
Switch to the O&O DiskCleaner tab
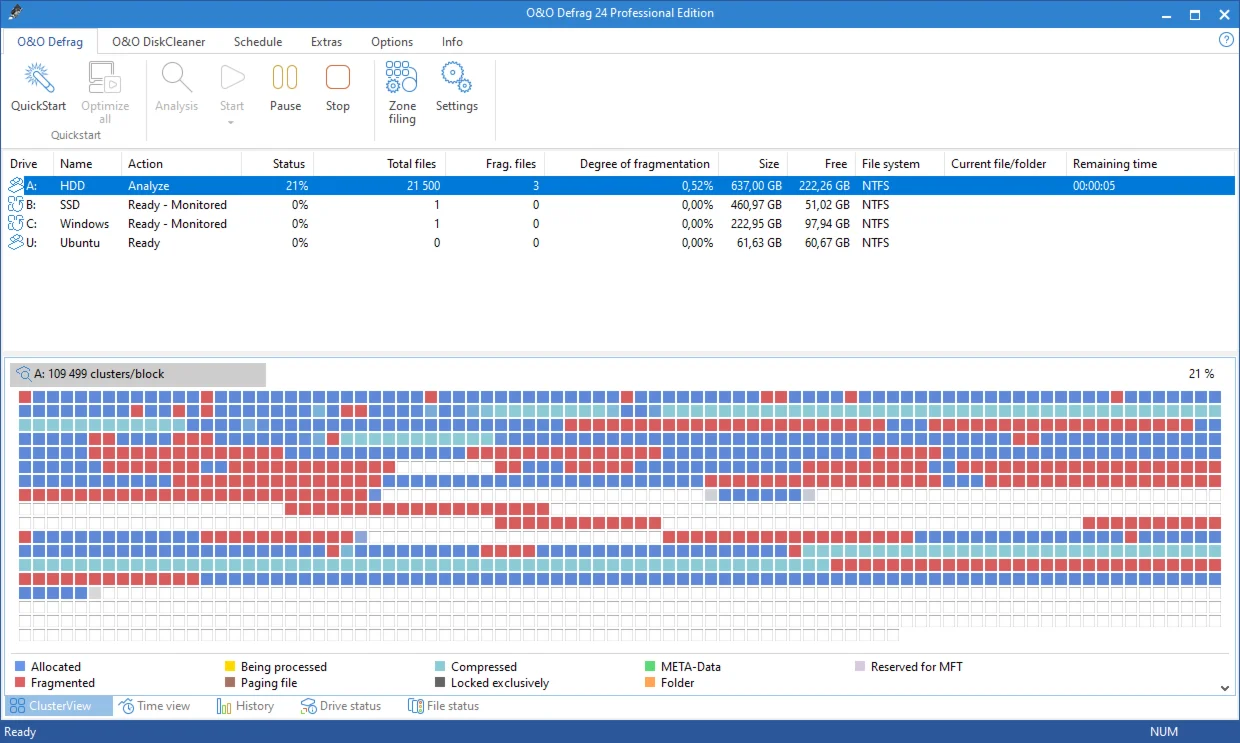158,42
